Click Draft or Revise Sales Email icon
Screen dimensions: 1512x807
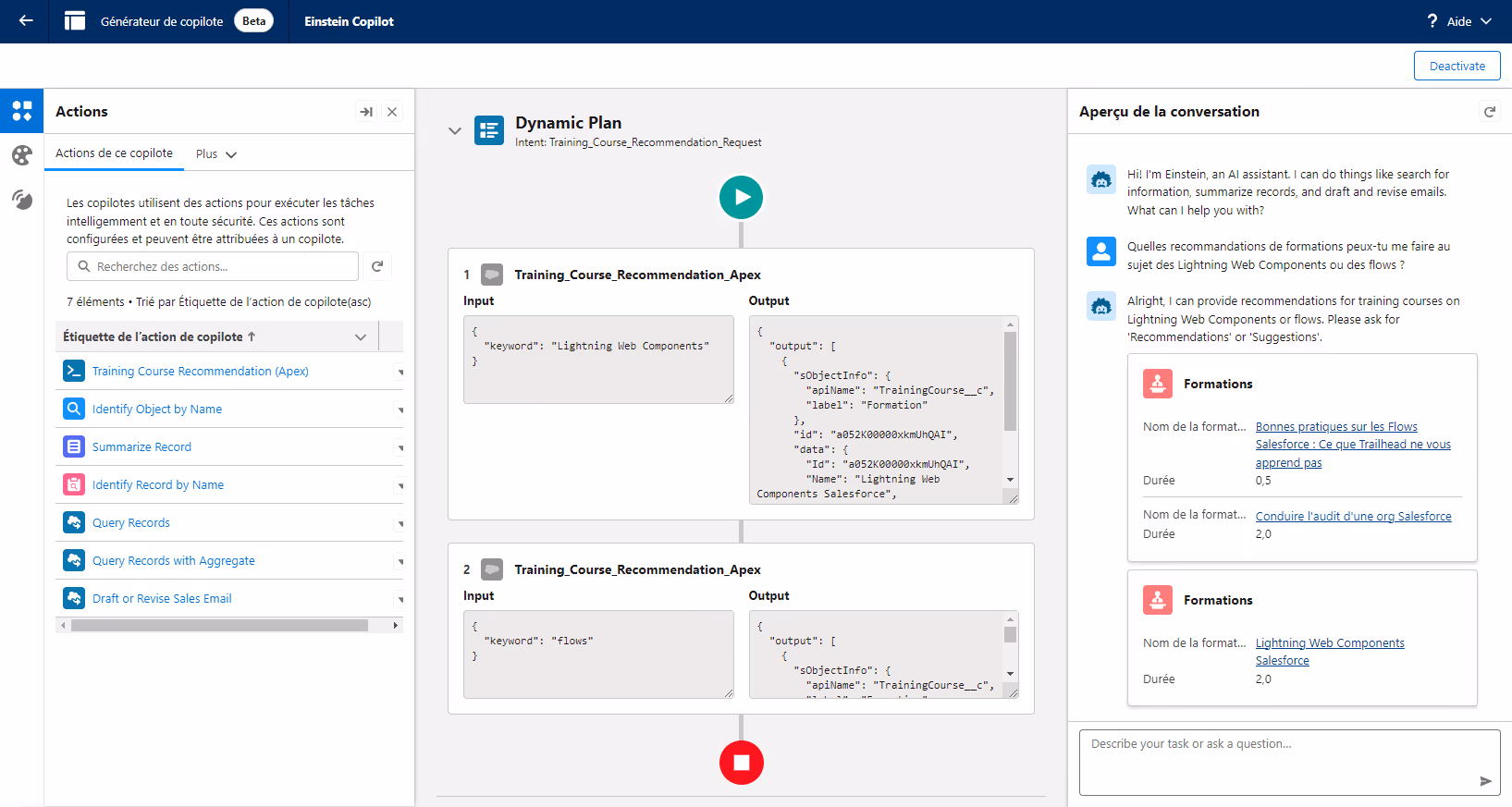[x=74, y=598]
